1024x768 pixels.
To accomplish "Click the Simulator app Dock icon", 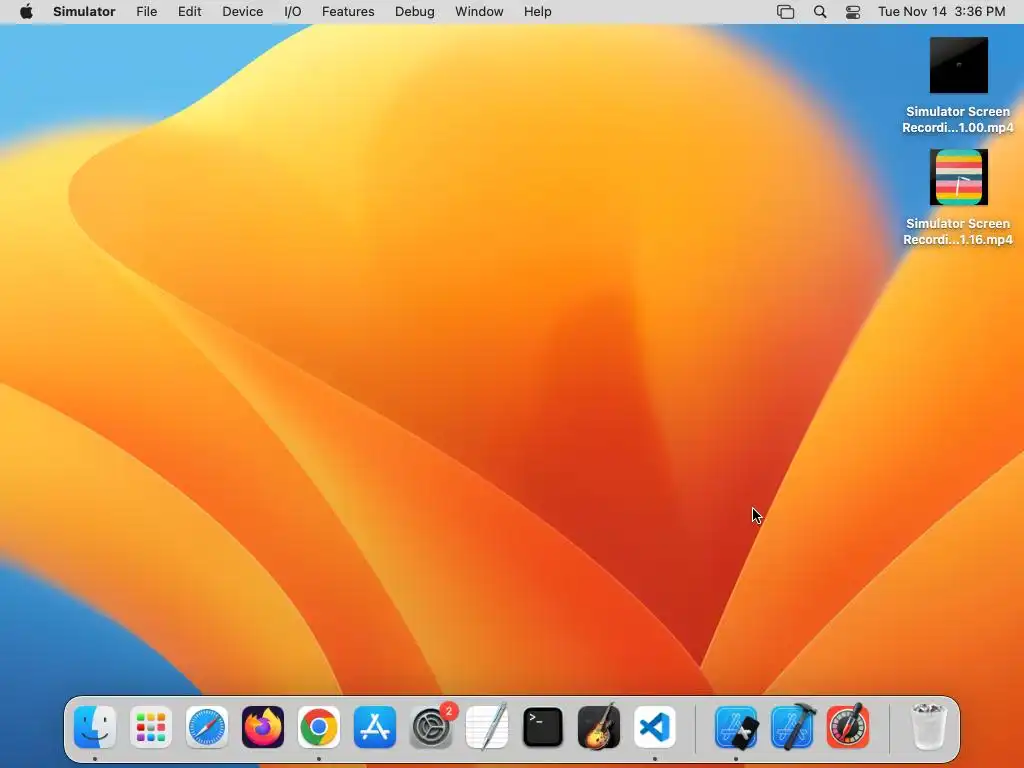I will pyautogui.click(x=736, y=727).
